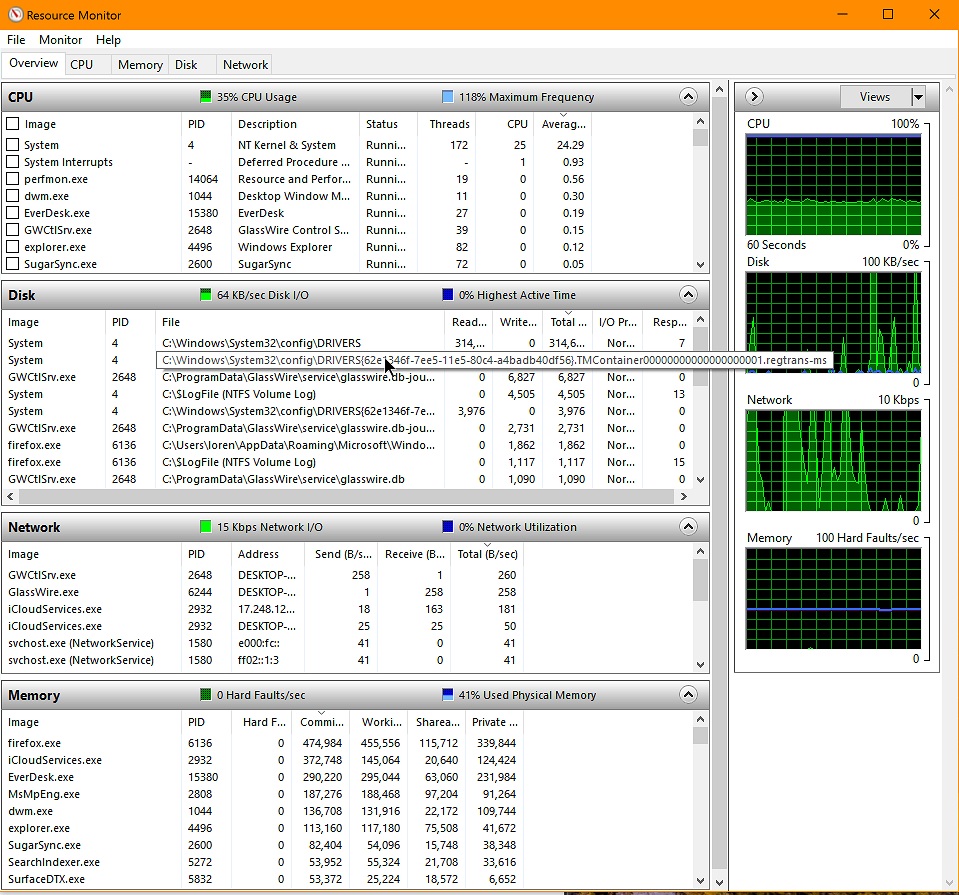Image resolution: width=959 pixels, height=895 pixels.
Task: Sort Memory list by Private column
Action: (x=495, y=722)
